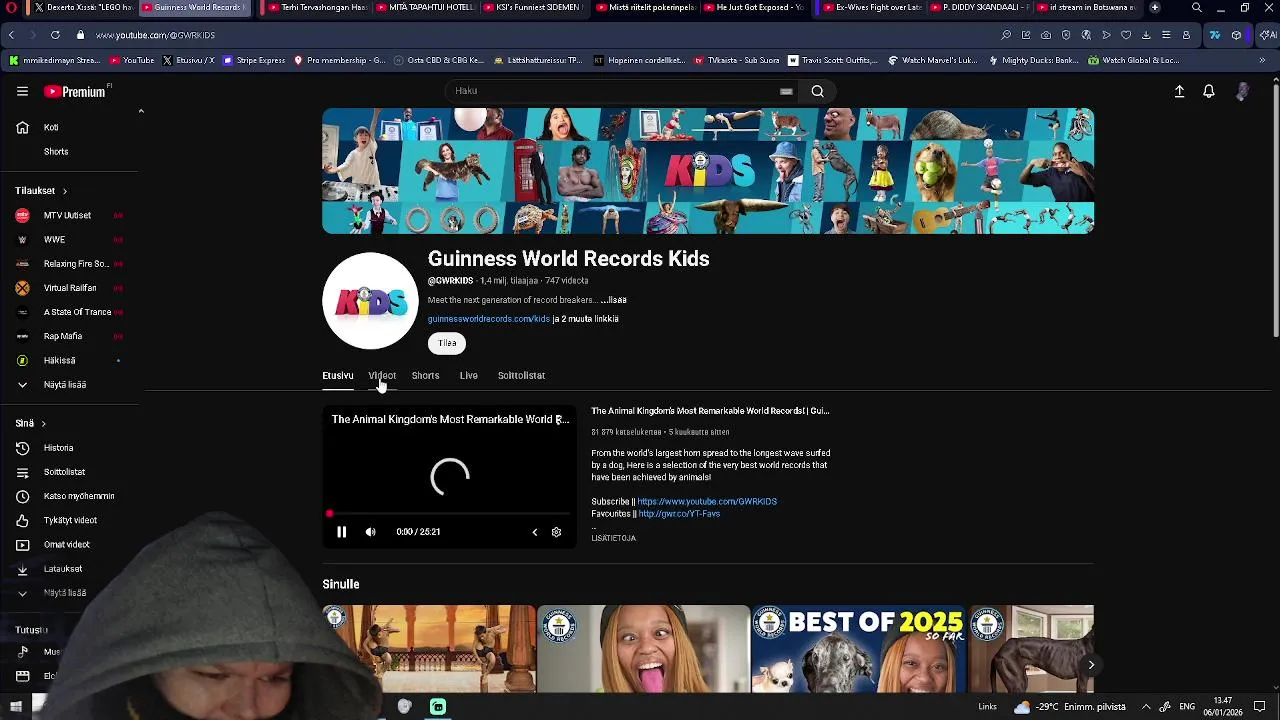Open Historia in the sidebar
Image resolution: width=1280 pixels, height=720 pixels.
(x=58, y=448)
